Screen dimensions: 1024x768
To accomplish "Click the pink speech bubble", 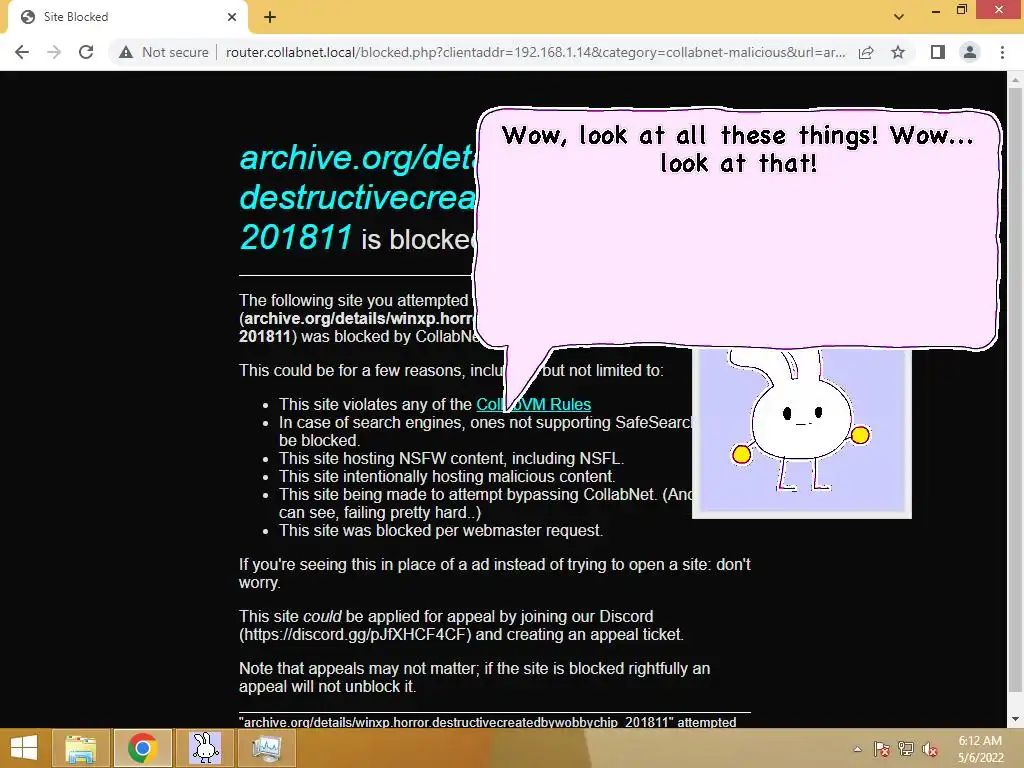I will click(738, 229).
